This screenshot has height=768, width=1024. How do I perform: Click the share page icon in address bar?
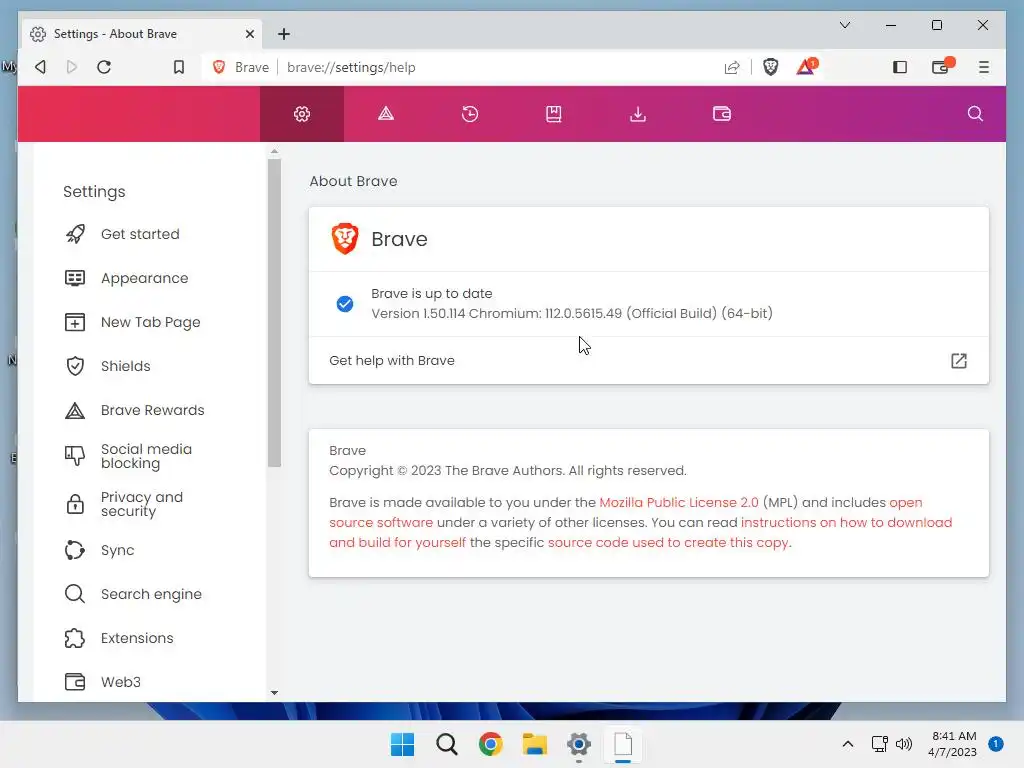click(x=732, y=67)
